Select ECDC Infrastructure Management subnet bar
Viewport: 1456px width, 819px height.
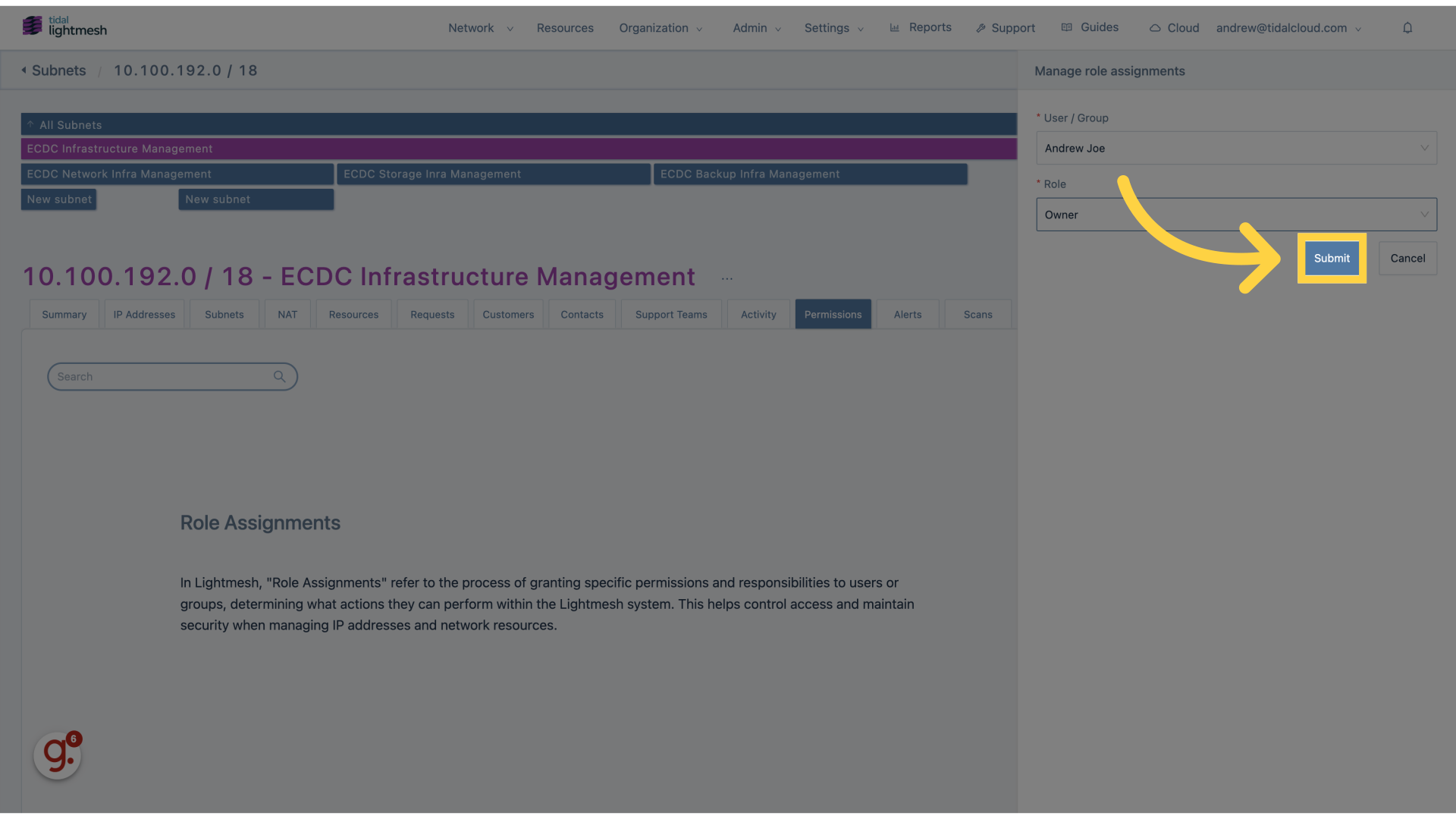click(519, 149)
